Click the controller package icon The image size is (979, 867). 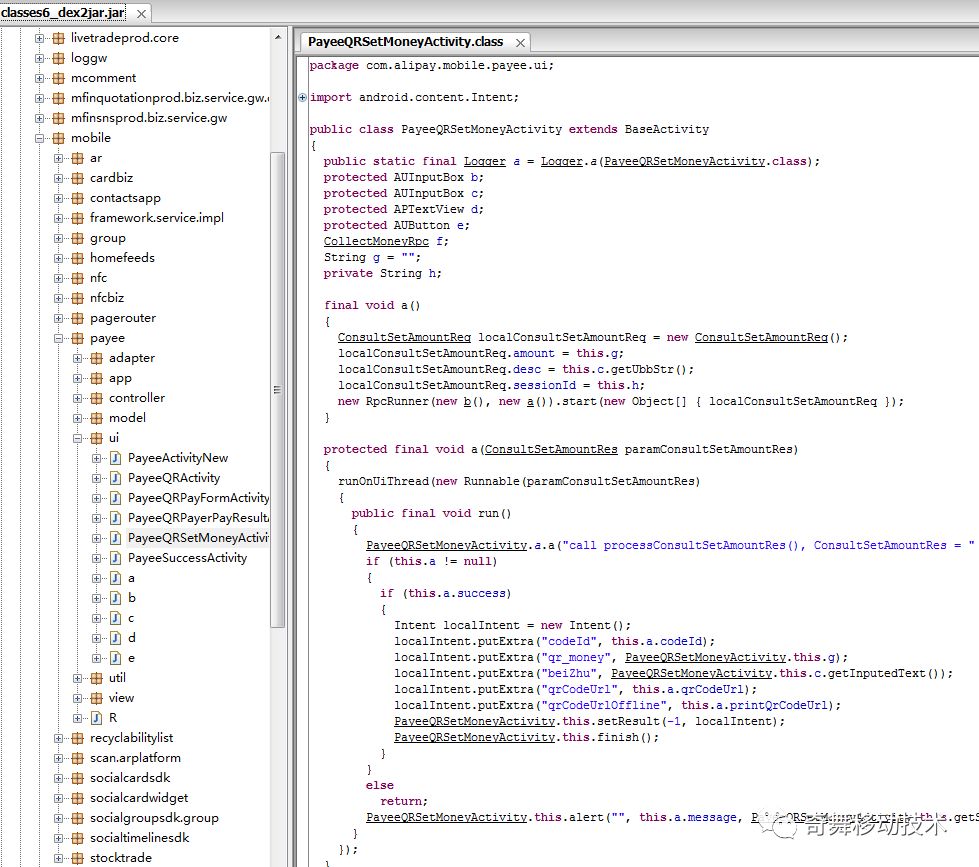pos(96,398)
